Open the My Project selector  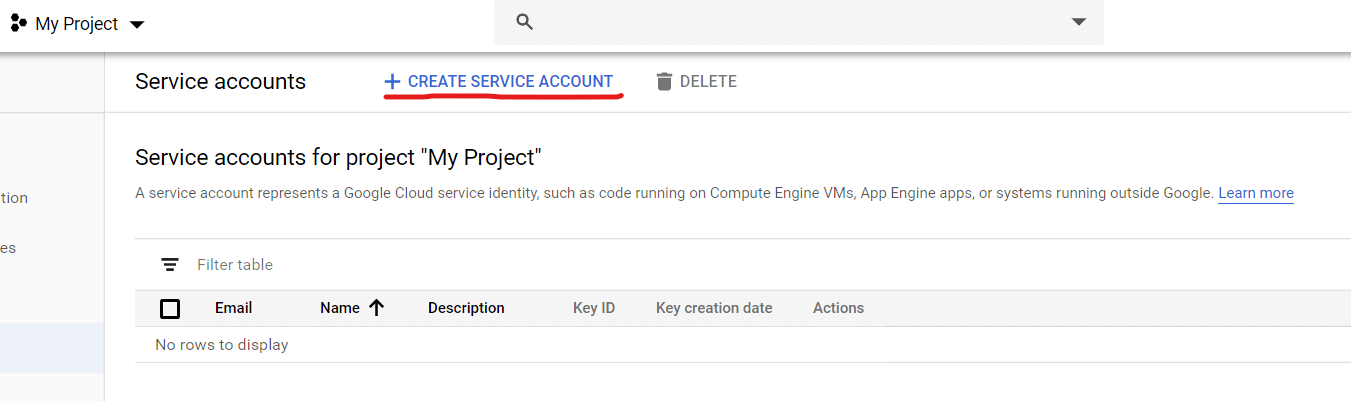click(x=77, y=24)
